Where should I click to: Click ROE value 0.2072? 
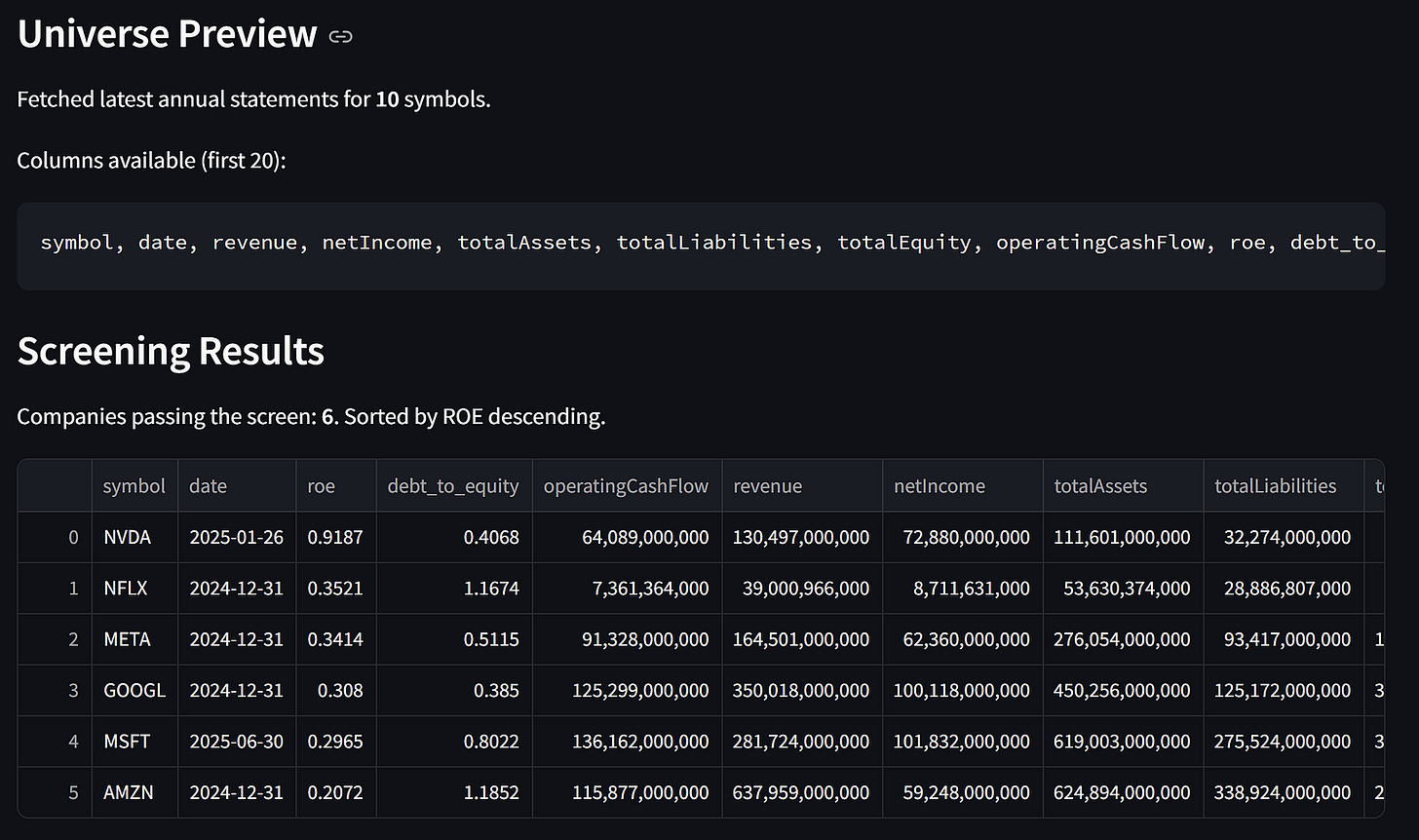(335, 792)
